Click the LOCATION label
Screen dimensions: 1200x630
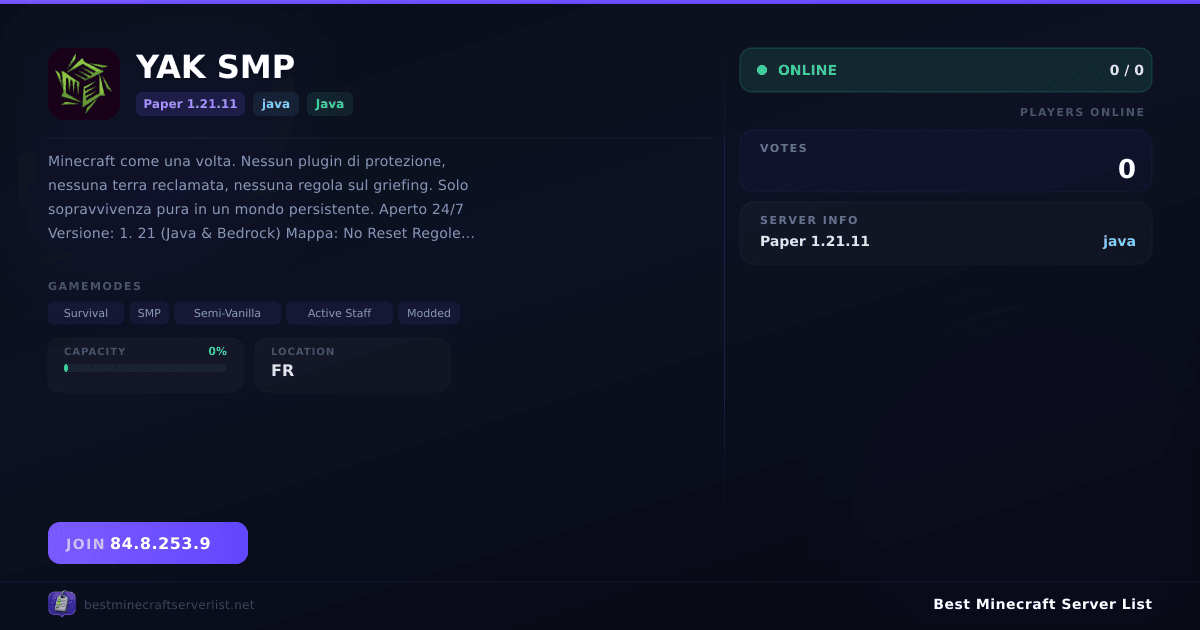[x=303, y=351]
